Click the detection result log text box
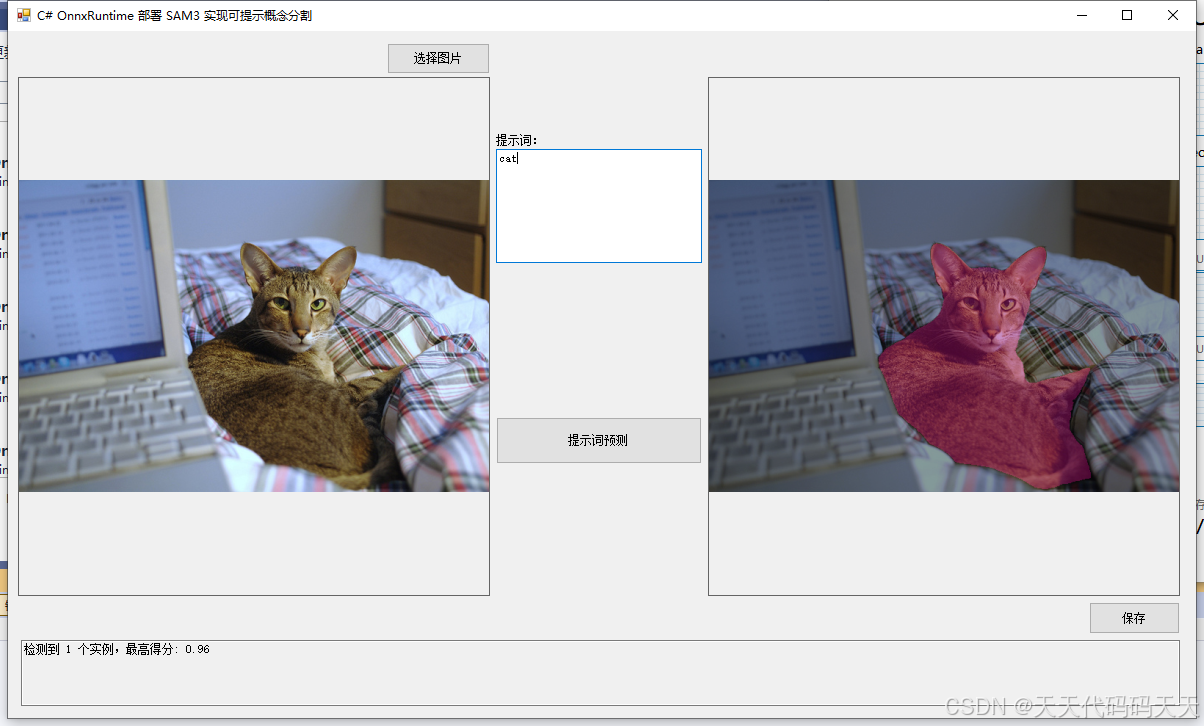 [600, 673]
